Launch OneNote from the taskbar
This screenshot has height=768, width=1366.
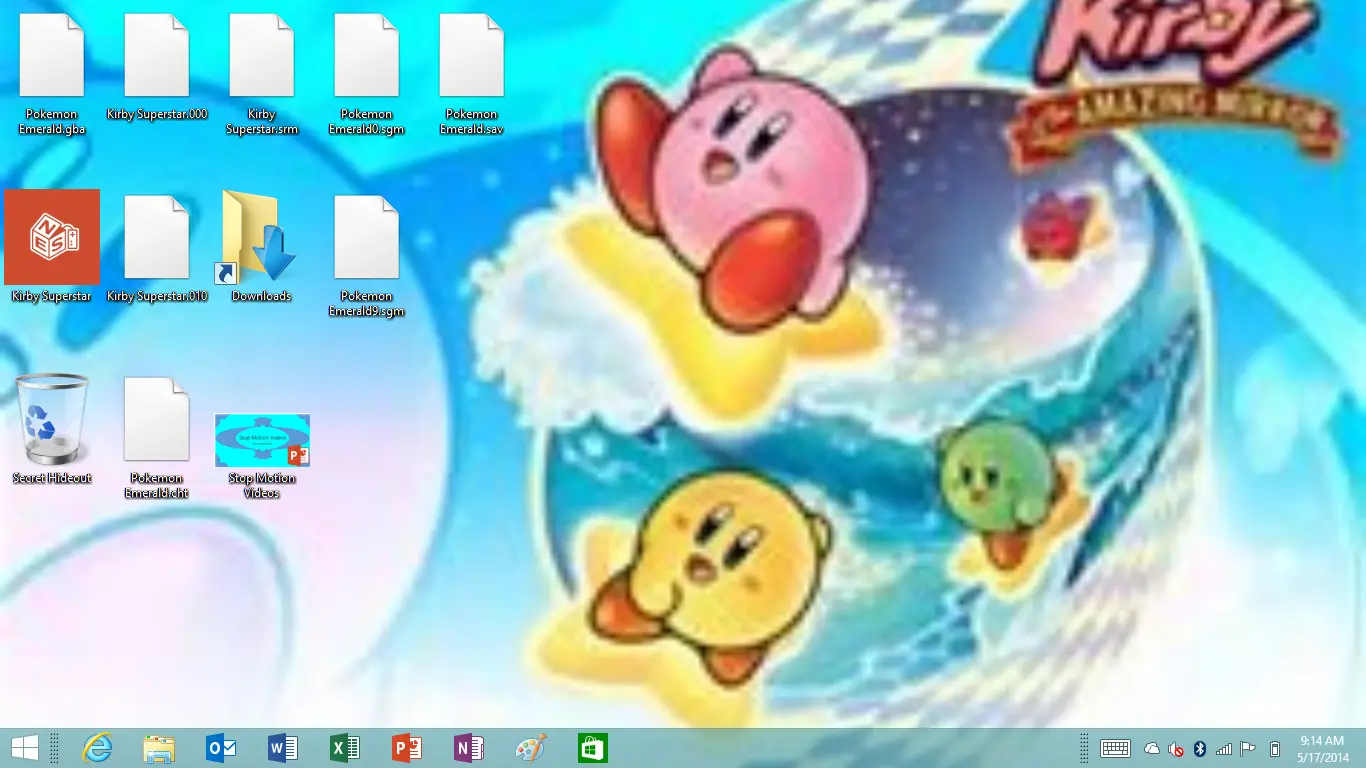point(469,748)
